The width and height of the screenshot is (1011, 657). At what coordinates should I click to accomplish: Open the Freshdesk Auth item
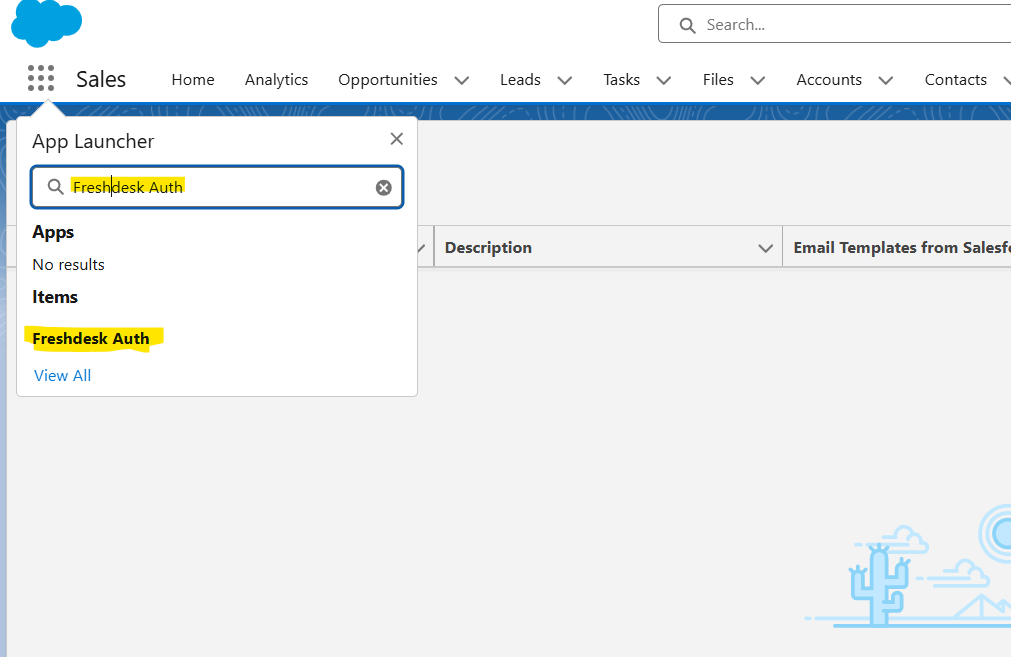coord(91,338)
